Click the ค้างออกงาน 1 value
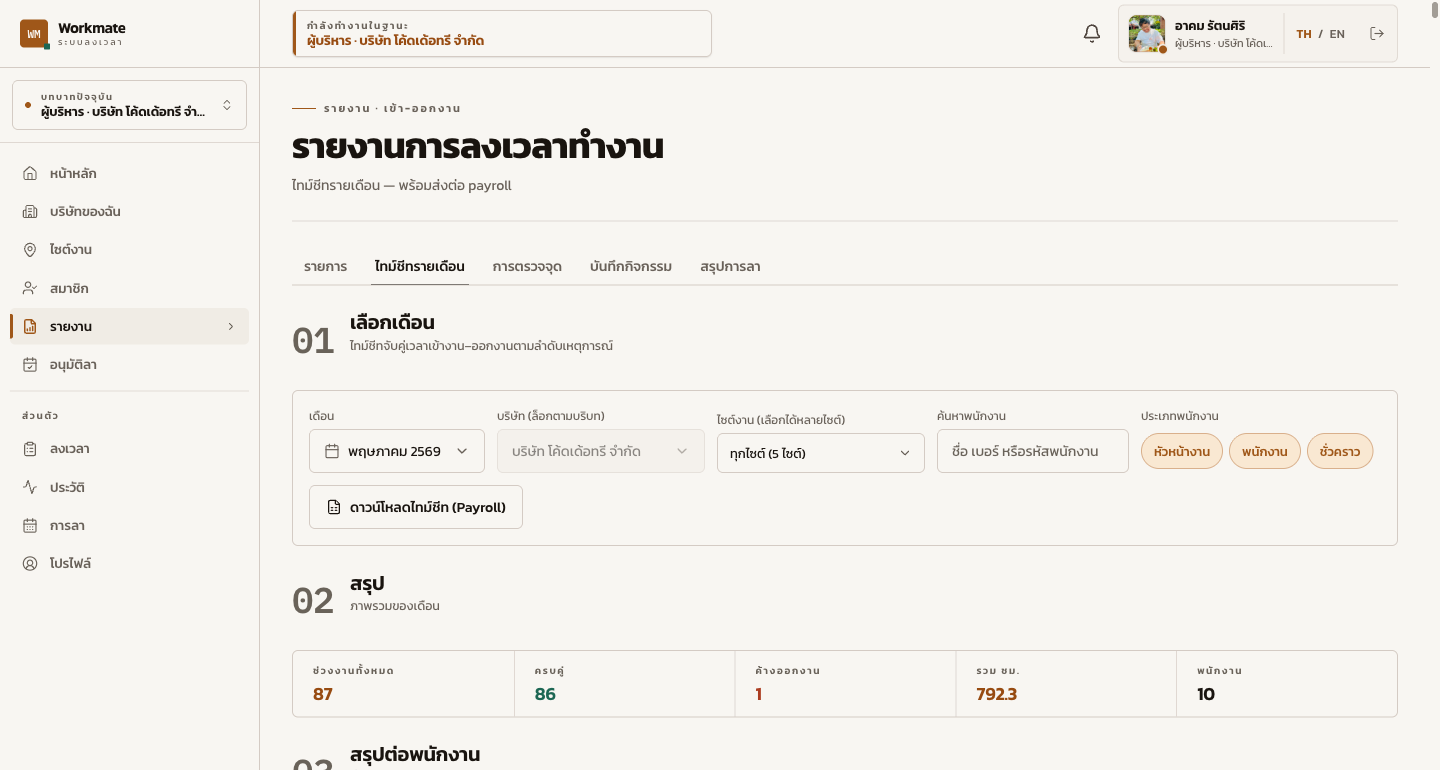 click(x=759, y=694)
